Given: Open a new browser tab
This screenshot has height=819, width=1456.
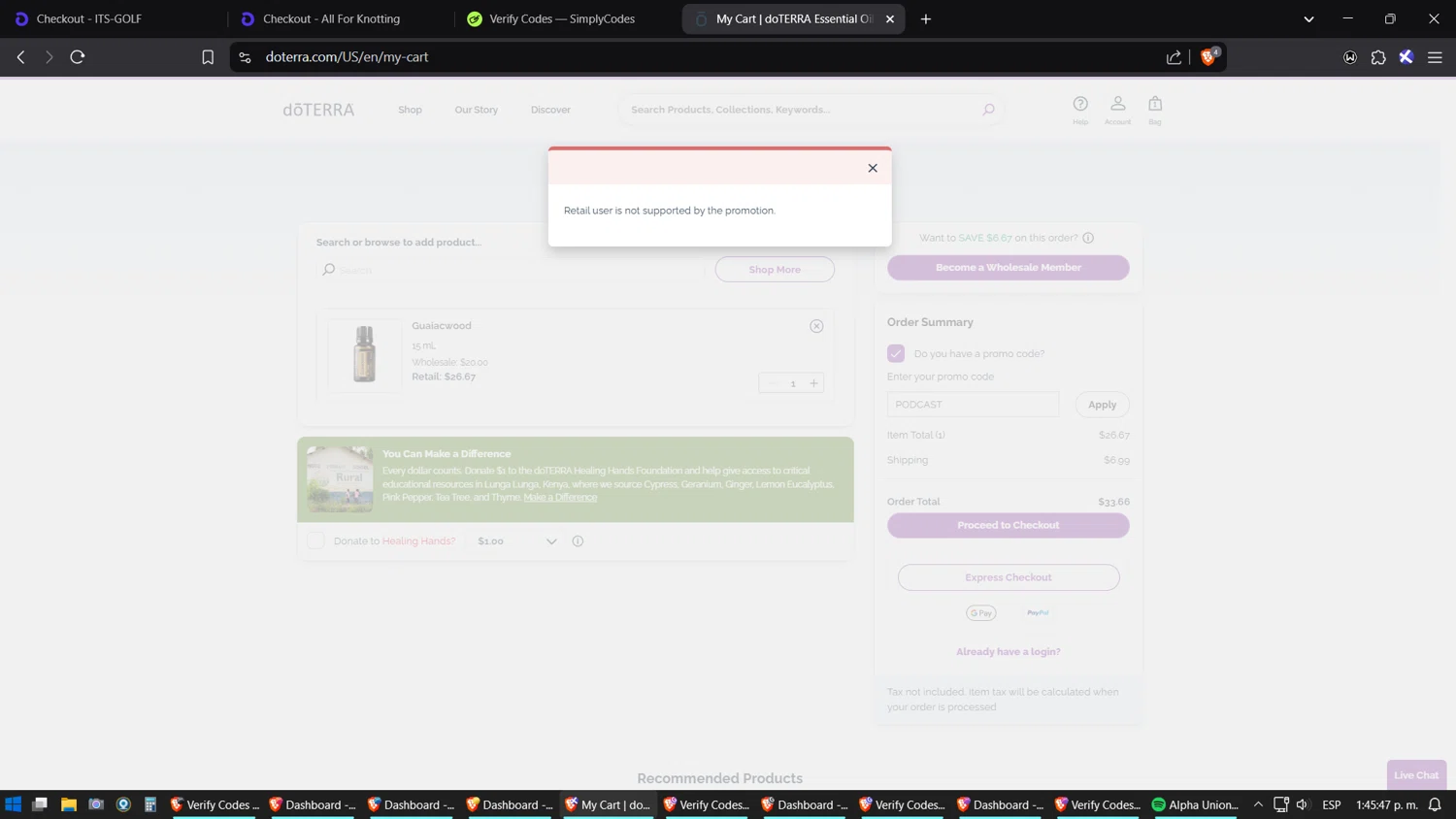Looking at the screenshot, I should (x=925, y=18).
